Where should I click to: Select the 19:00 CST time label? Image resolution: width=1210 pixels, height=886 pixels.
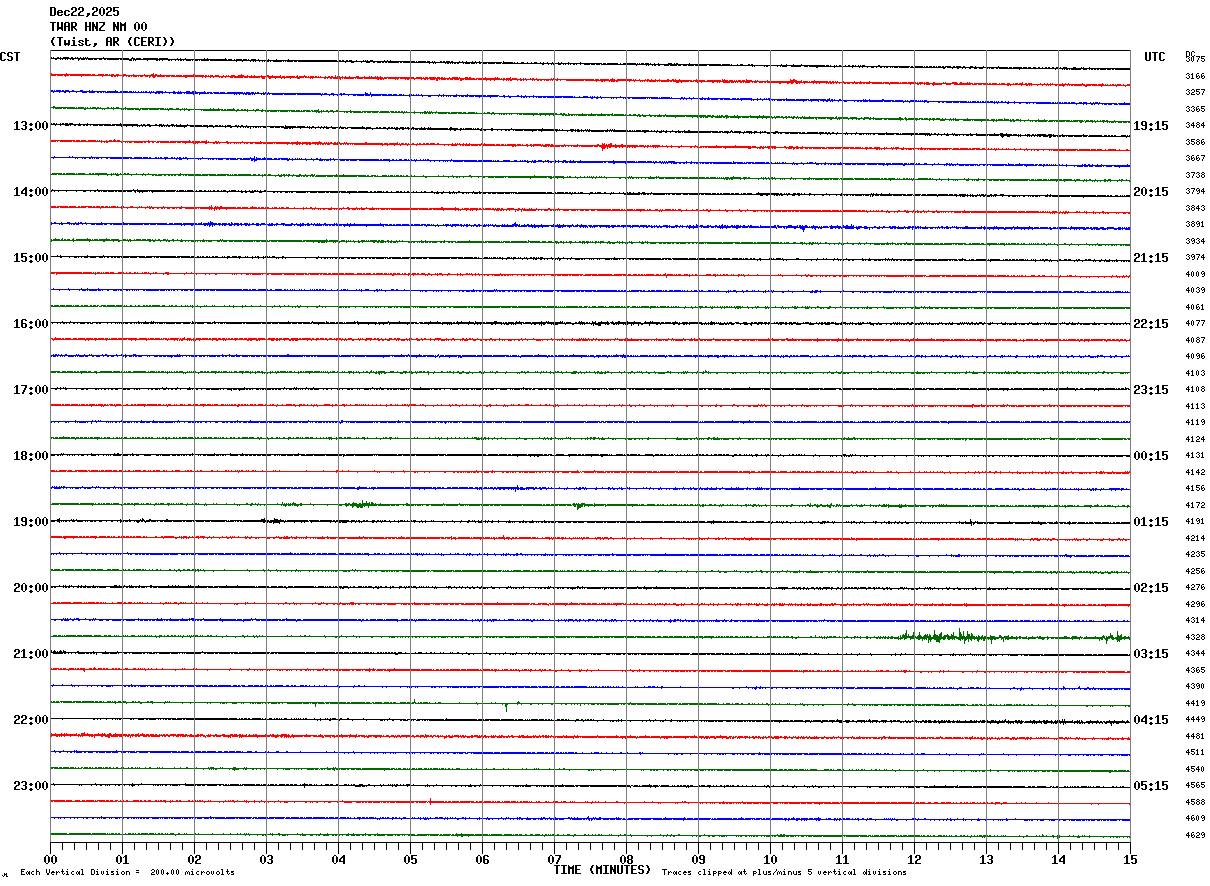pyautogui.click(x=31, y=522)
